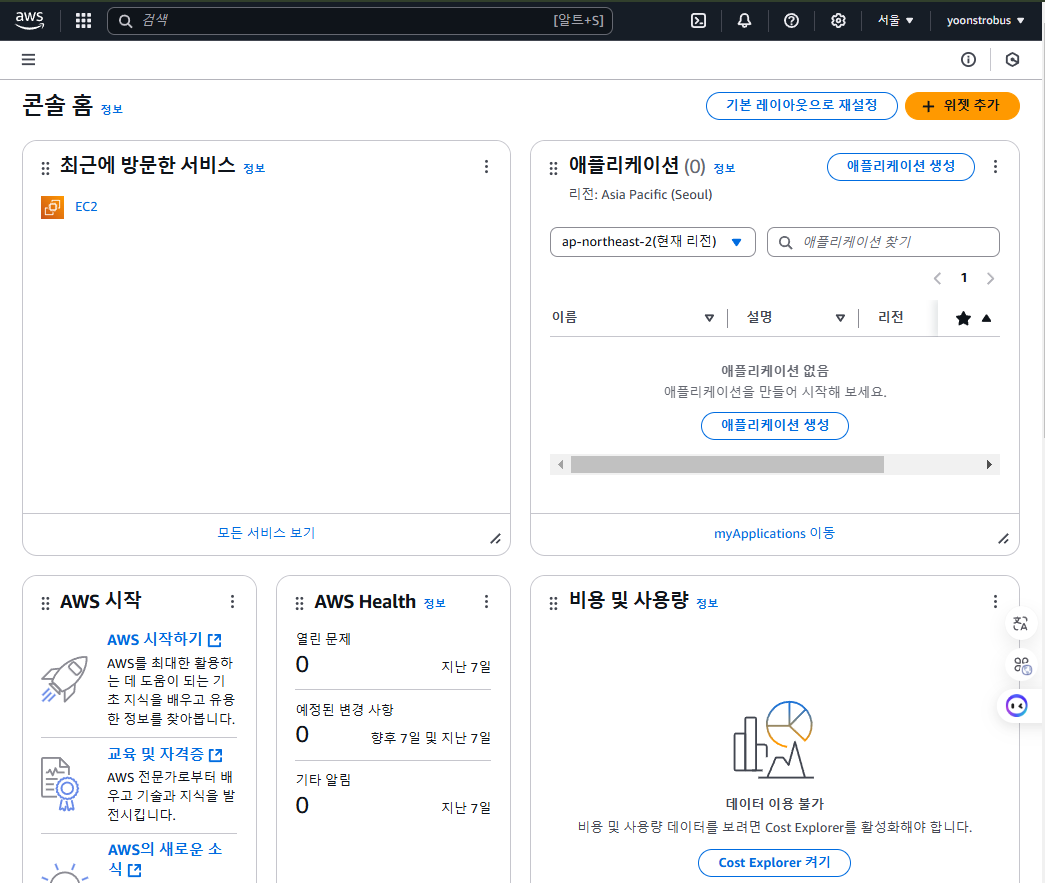The width and height of the screenshot is (1045, 883).
Task: Sort by the favorites star column
Action: (973, 319)
